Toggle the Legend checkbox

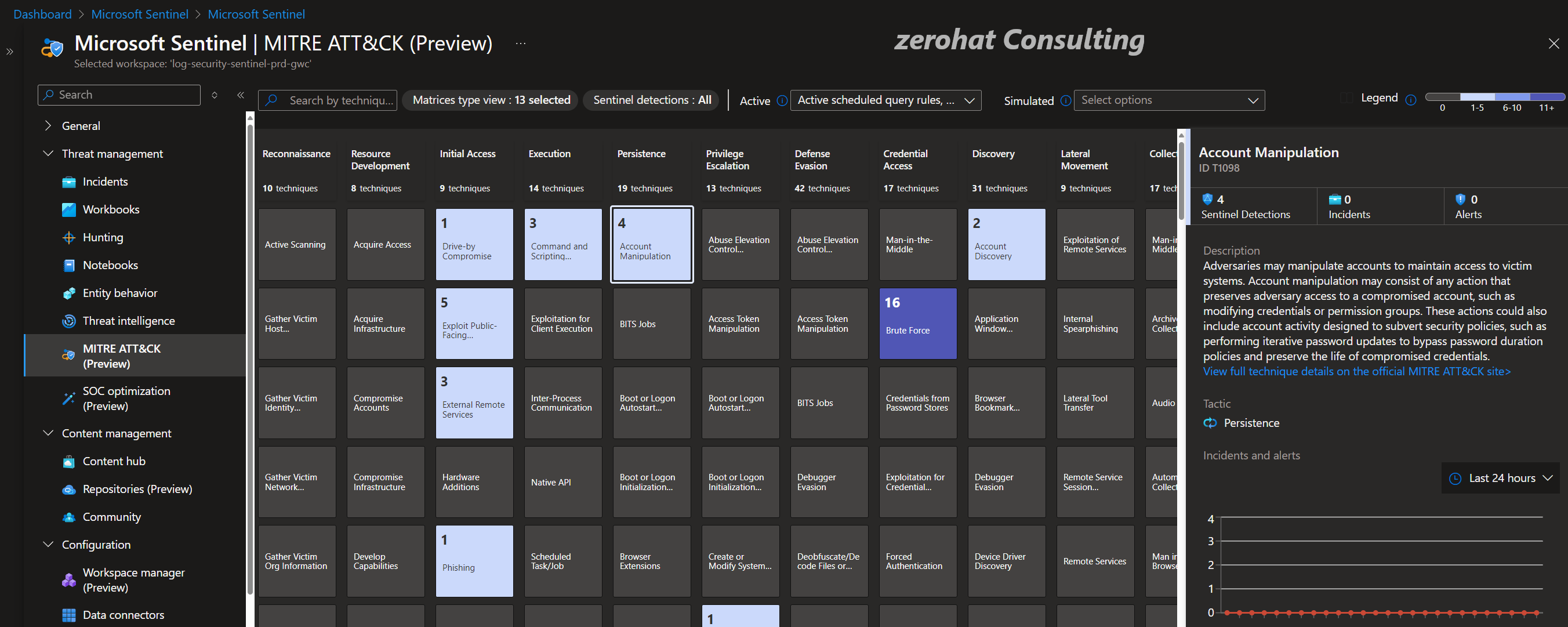[1346, 98]
